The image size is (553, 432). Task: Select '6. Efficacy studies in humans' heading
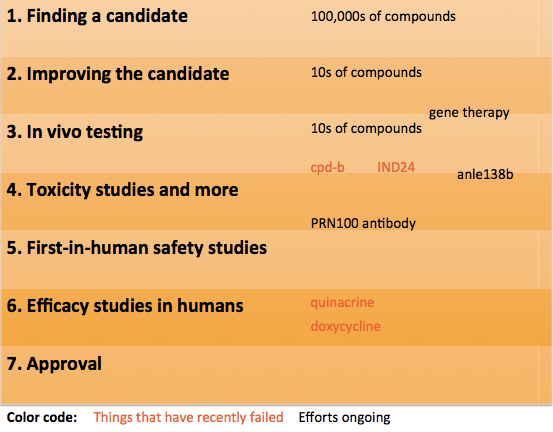(x=125, y=306)
